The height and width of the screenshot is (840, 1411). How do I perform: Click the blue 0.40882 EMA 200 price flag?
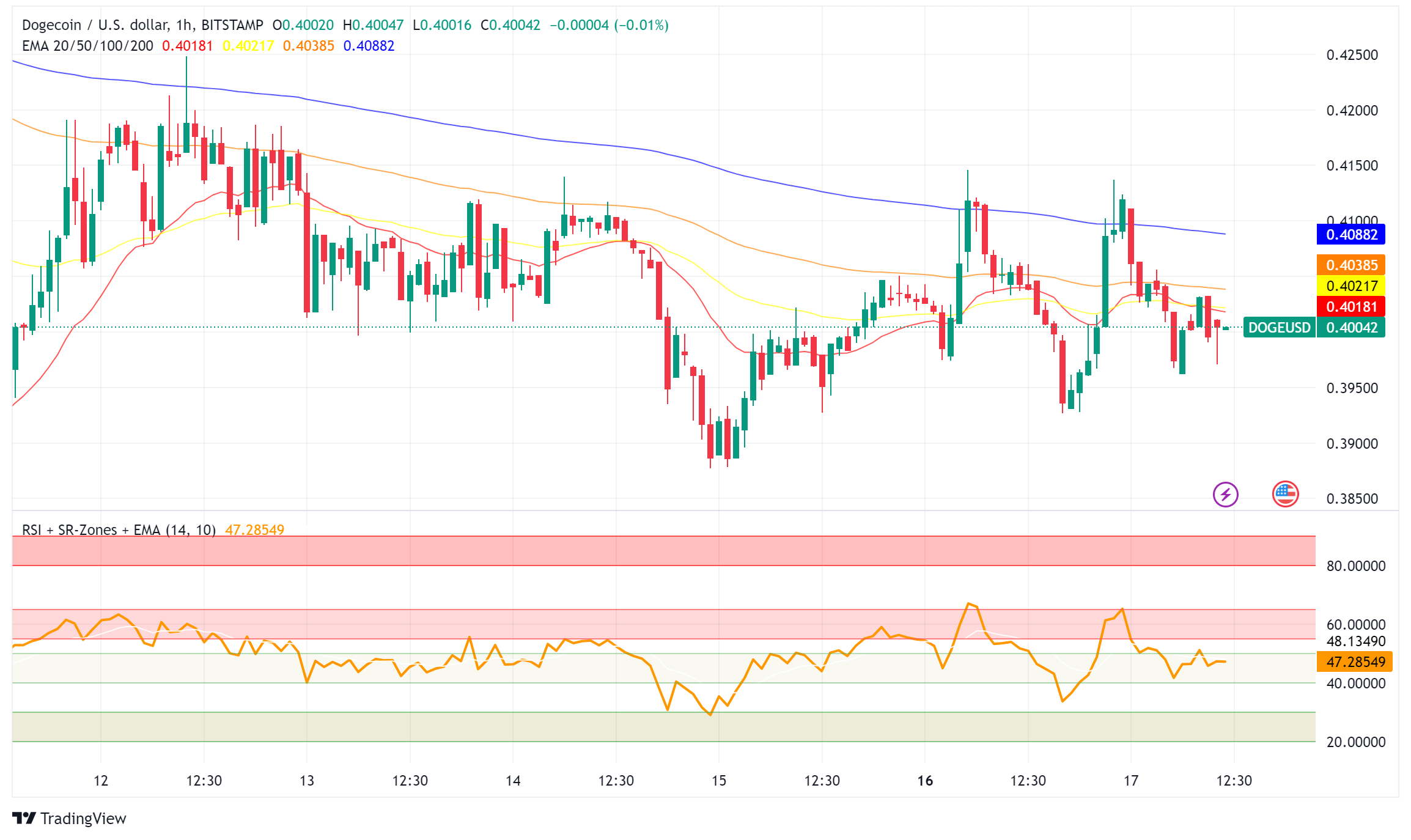pos(1352,234)
